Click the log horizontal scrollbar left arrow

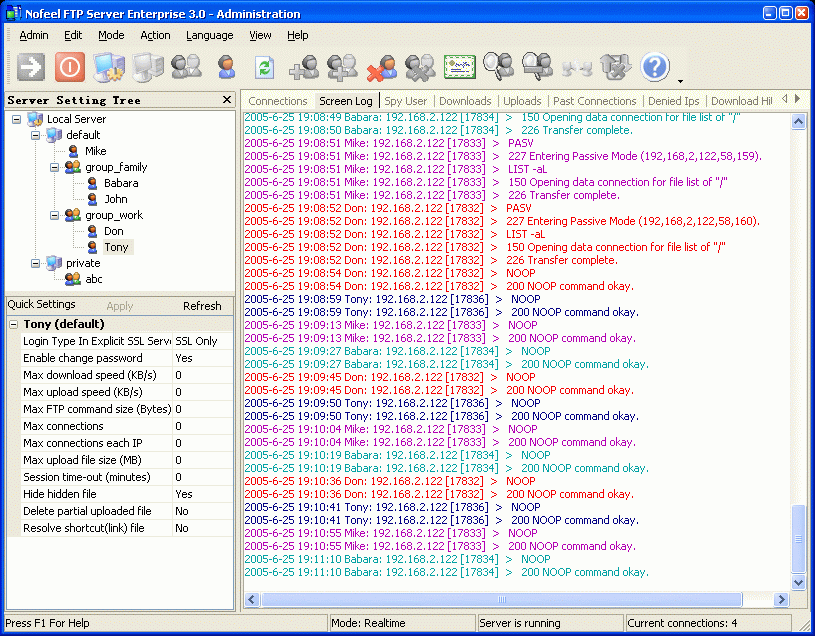252,600
